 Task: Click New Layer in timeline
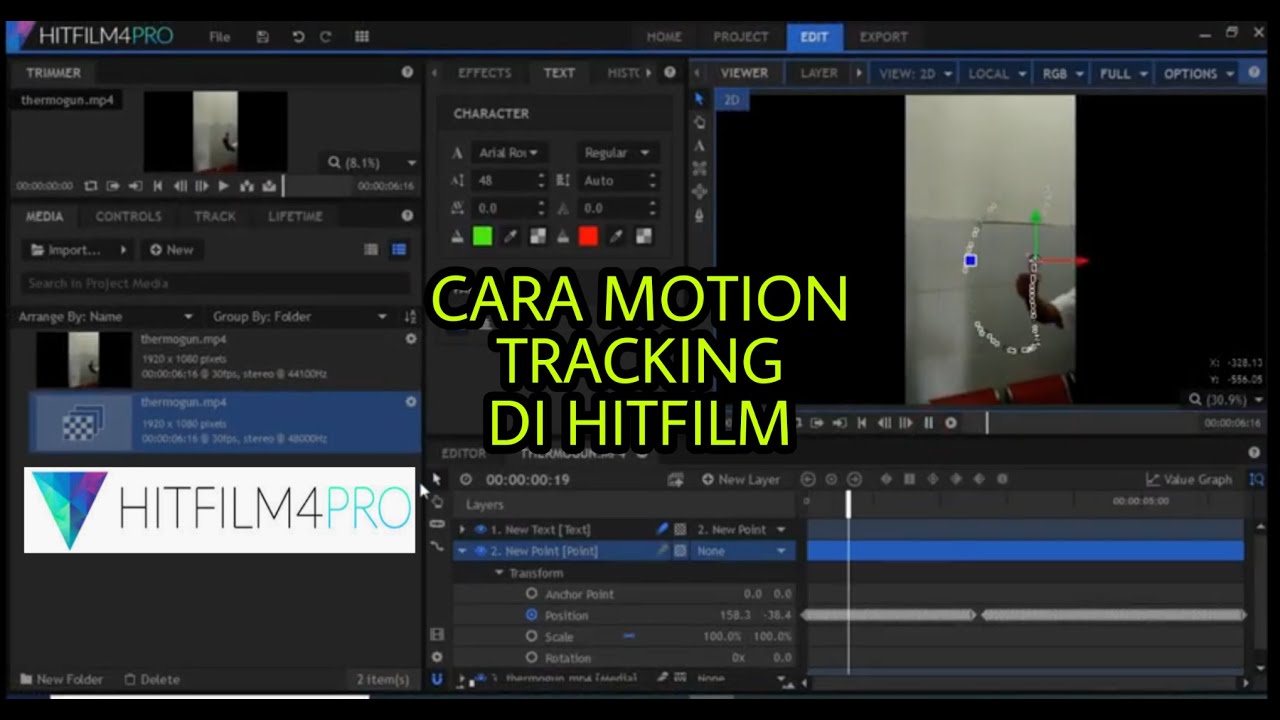point(740,480)
